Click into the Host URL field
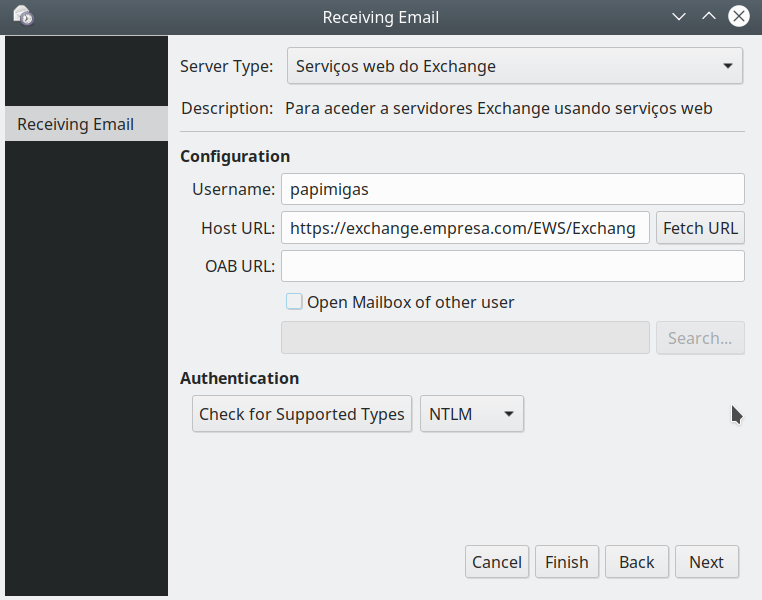Viewport: 762px width, 600px height. coord(465,228)
